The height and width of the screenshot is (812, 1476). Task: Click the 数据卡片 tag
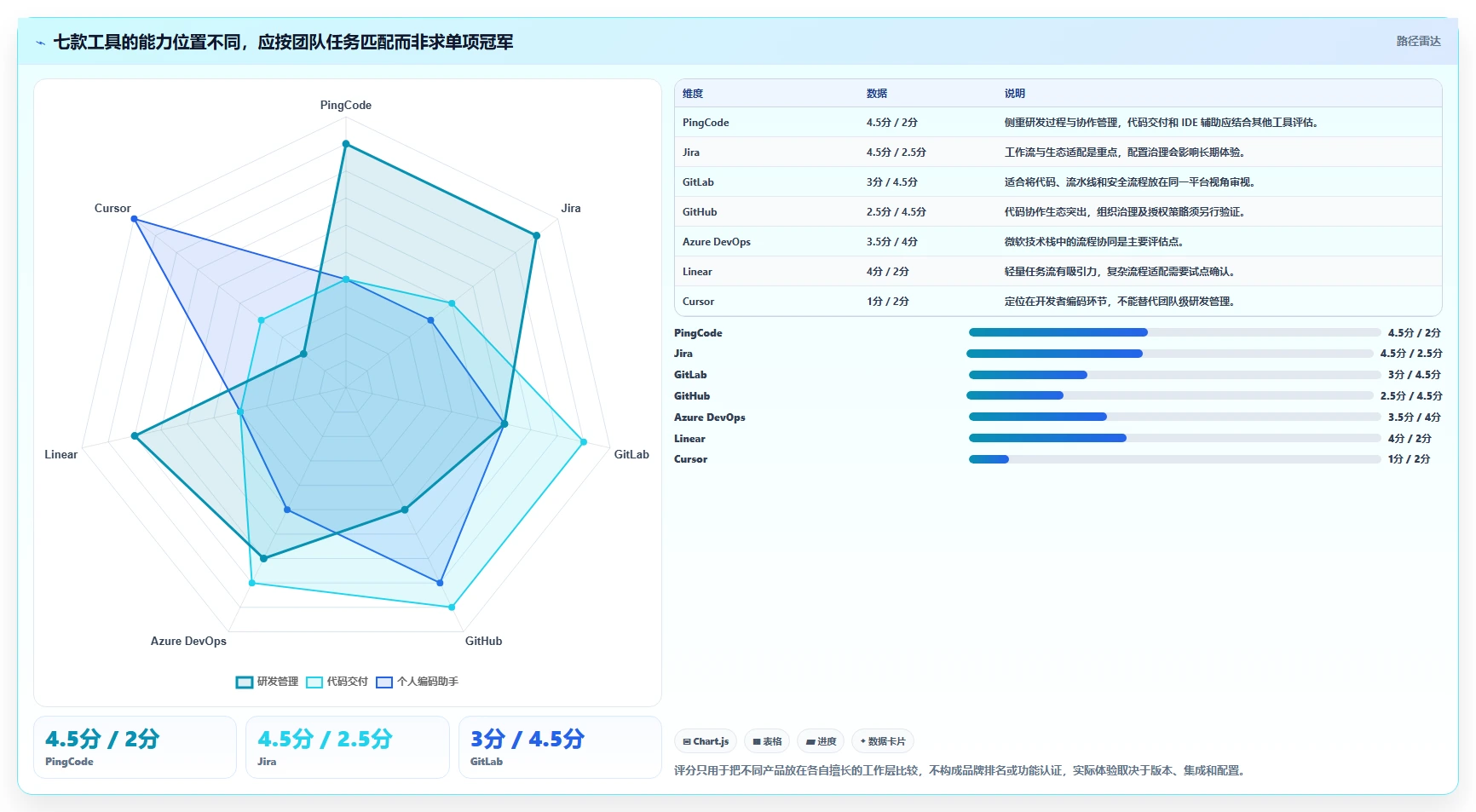[883, 741]
